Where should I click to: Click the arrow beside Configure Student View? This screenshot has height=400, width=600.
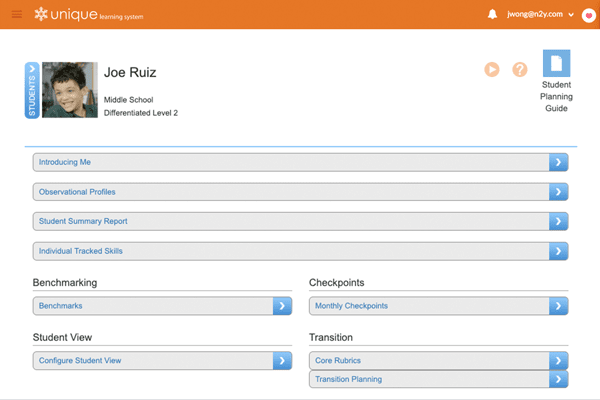282,361
